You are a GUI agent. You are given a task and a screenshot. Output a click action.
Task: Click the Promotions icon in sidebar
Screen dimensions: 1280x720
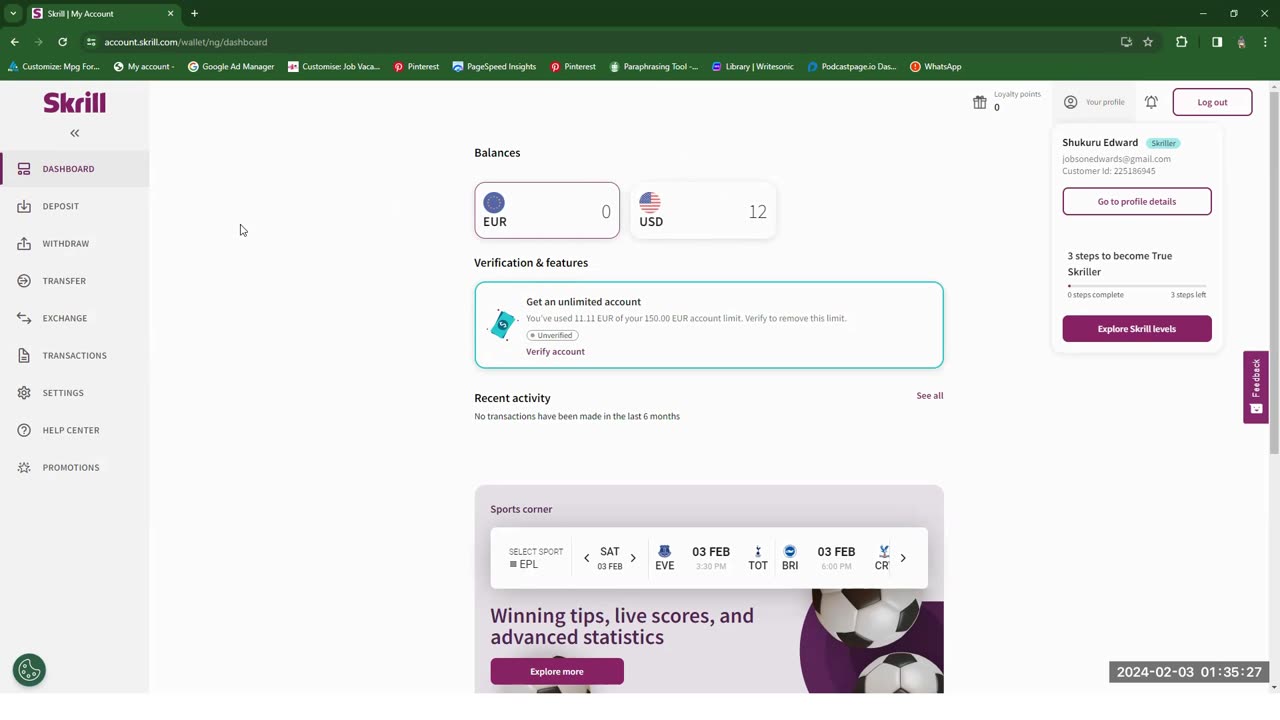pos(24,468)
